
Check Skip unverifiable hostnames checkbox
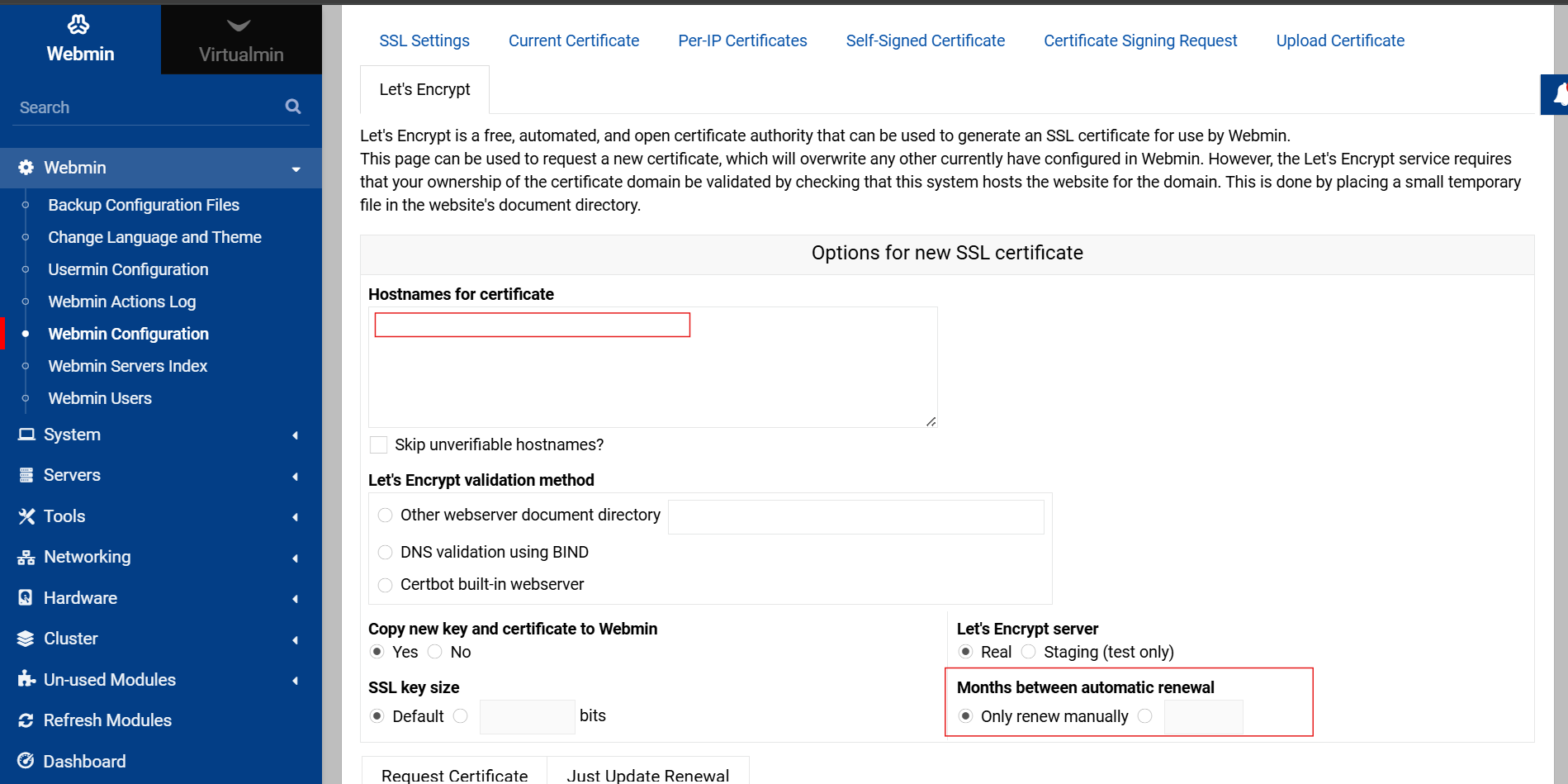point(379,444)
